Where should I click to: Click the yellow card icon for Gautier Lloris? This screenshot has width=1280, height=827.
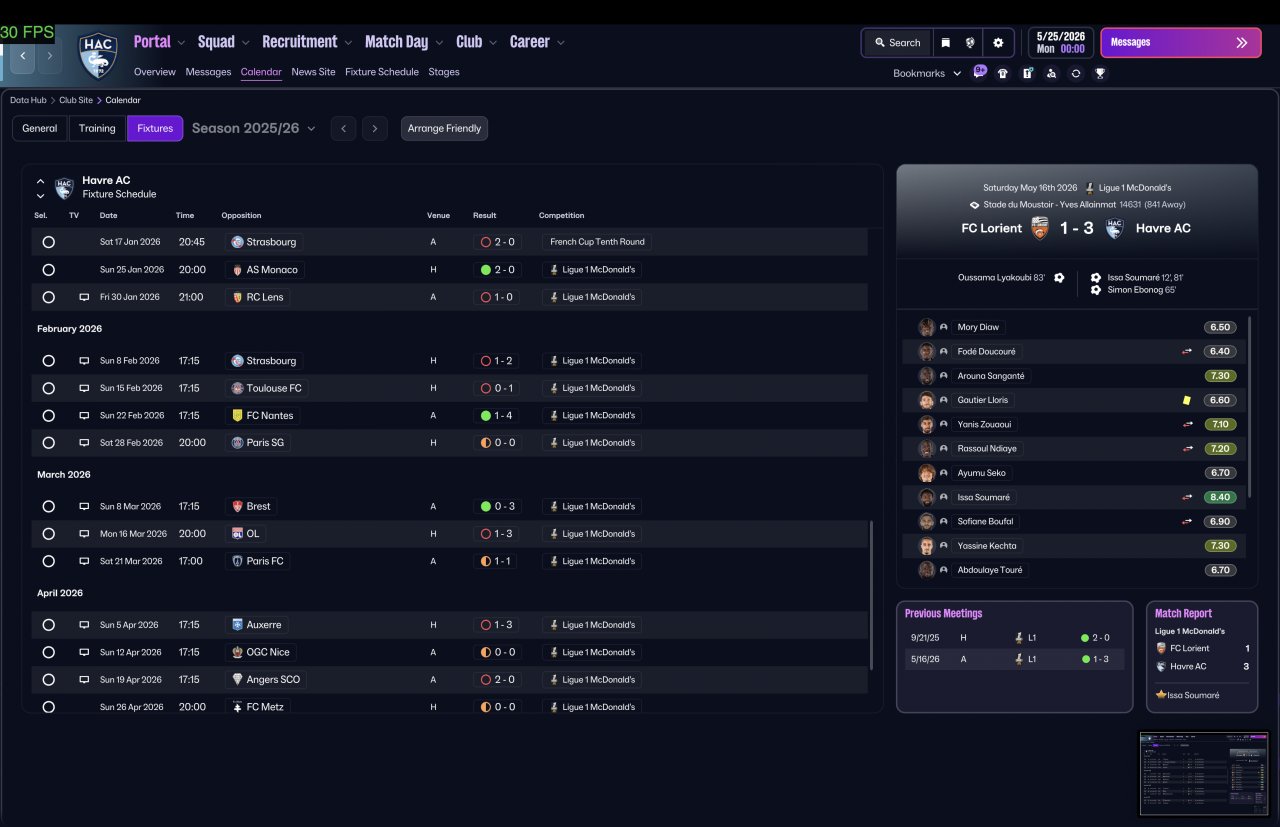click(x=1187, y=400)
